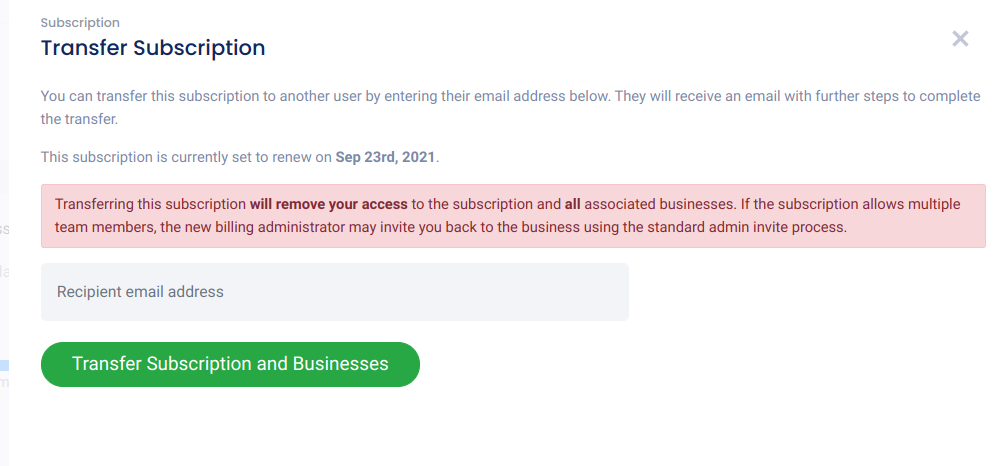Image resolution: width=1003 pixels, height=466 pixels.
Task: Click 'You can transfer this subscription' sentence
Action: pos(150,96)
